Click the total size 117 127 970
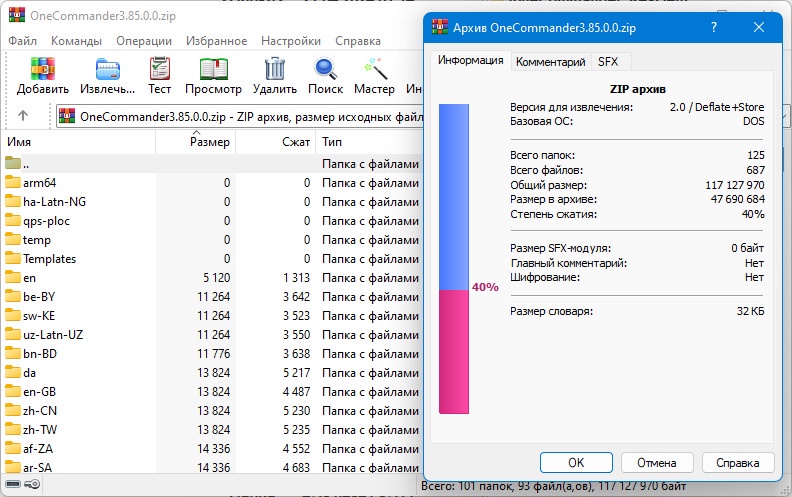Image resolution: width=792 pixels, height=497 pixels. [x=735, y=185]
